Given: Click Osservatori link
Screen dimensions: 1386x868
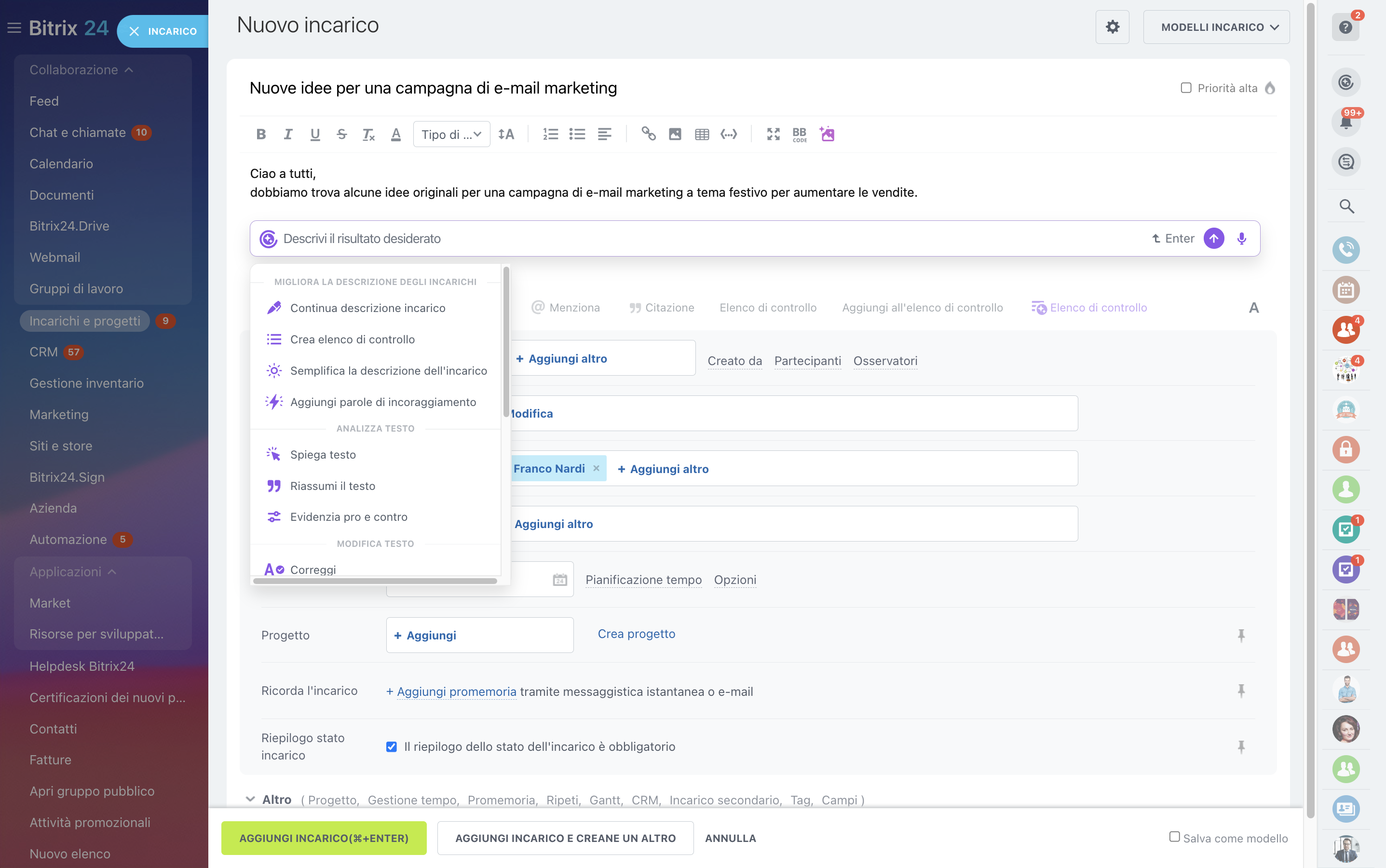Looking at the screenshot, I should (x=885, y=361).
